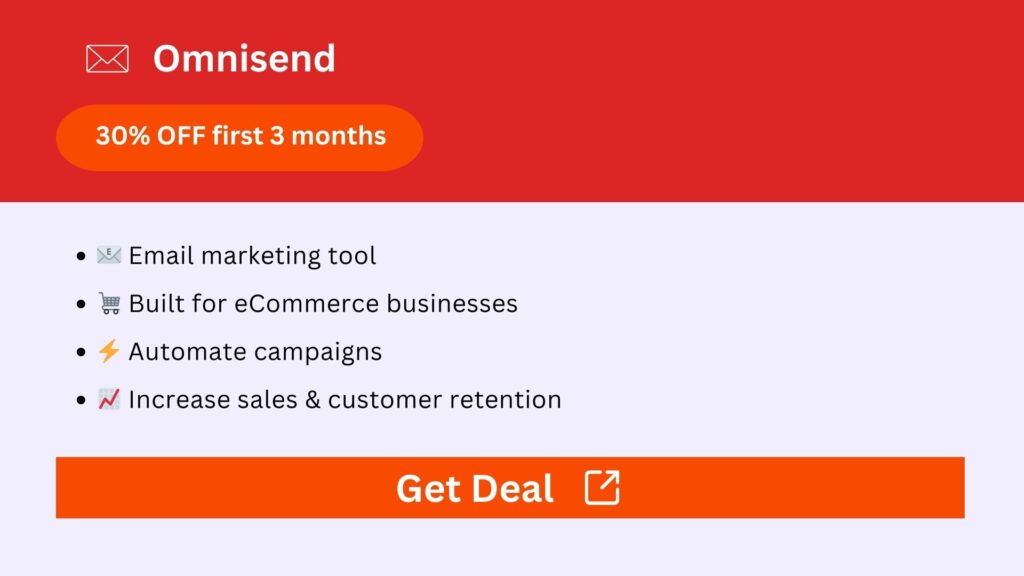Click the red header banner area
Viewport: 1024px width, 576px height.
(700, 100)
